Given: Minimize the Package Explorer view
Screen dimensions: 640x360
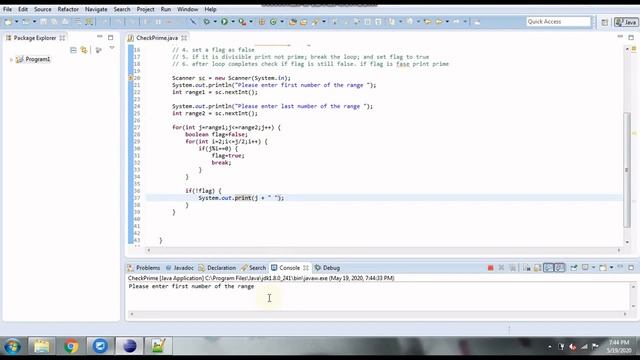Looking at the screenshot, I should [x=100, y=37].
